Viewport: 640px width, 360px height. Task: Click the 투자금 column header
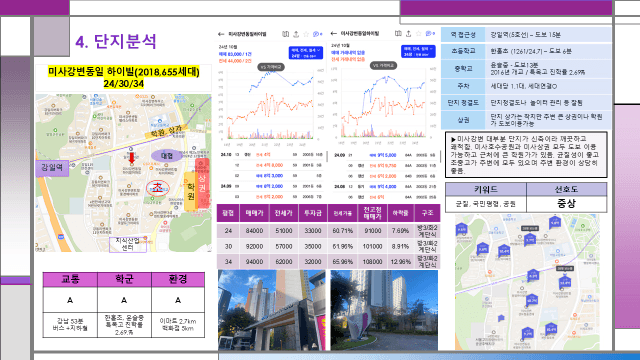(313, 213)
